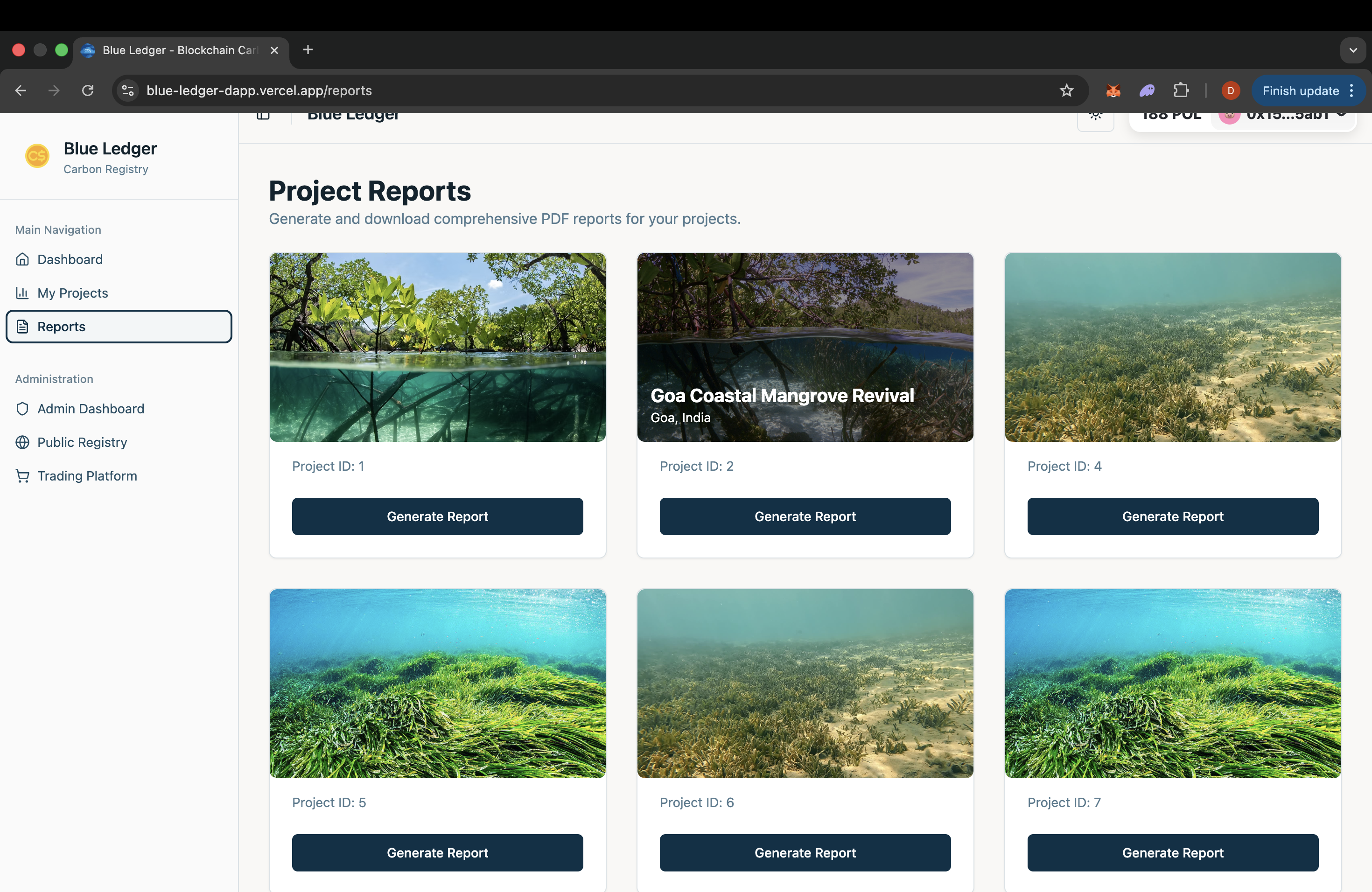Screen dimensions: 1372x892
Task: Toggle the sidebar panel button
Action: pyautogui.click(x=264, y=116)
